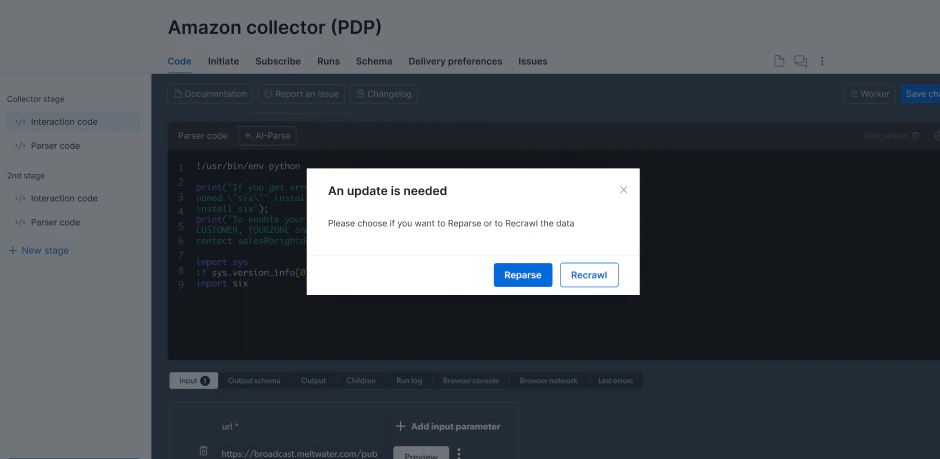The image size is (940, 459).
Task: Open the Documentation button
Action: [x=210, y=94]
